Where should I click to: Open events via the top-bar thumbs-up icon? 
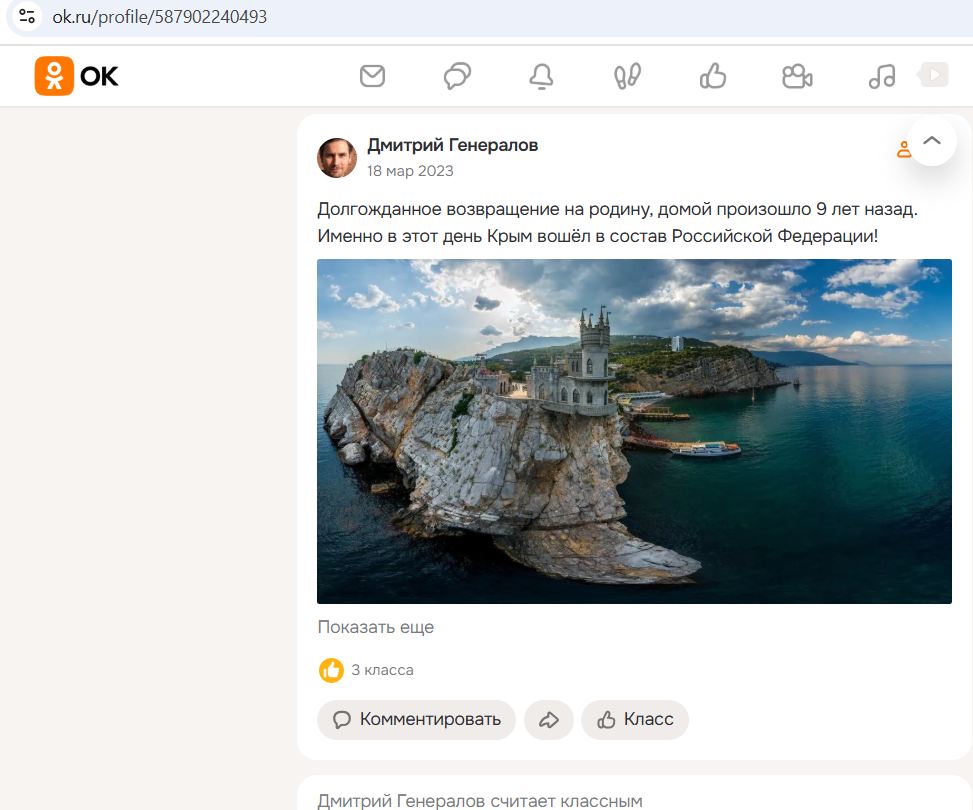tap(712, 76)
